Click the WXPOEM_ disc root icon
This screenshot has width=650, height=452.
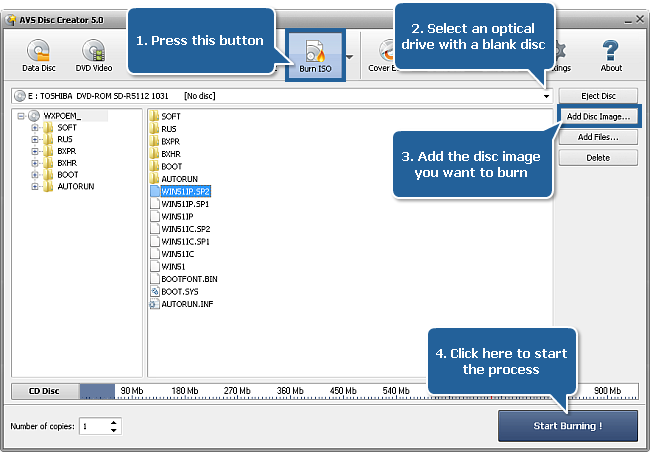pos(34,116)
